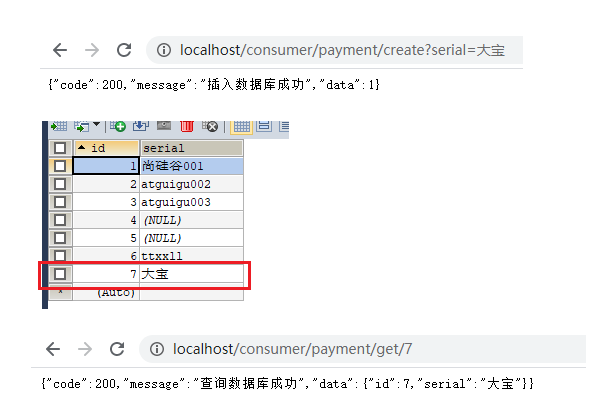
Task: Open dropdown arrow next to copy rows icon
Action: [x=97, y=125]
